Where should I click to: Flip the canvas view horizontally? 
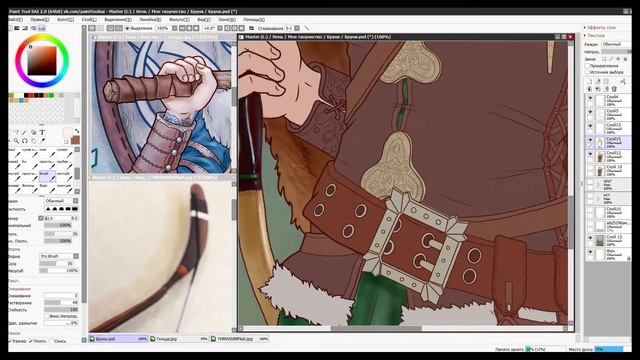coord(251,28)
